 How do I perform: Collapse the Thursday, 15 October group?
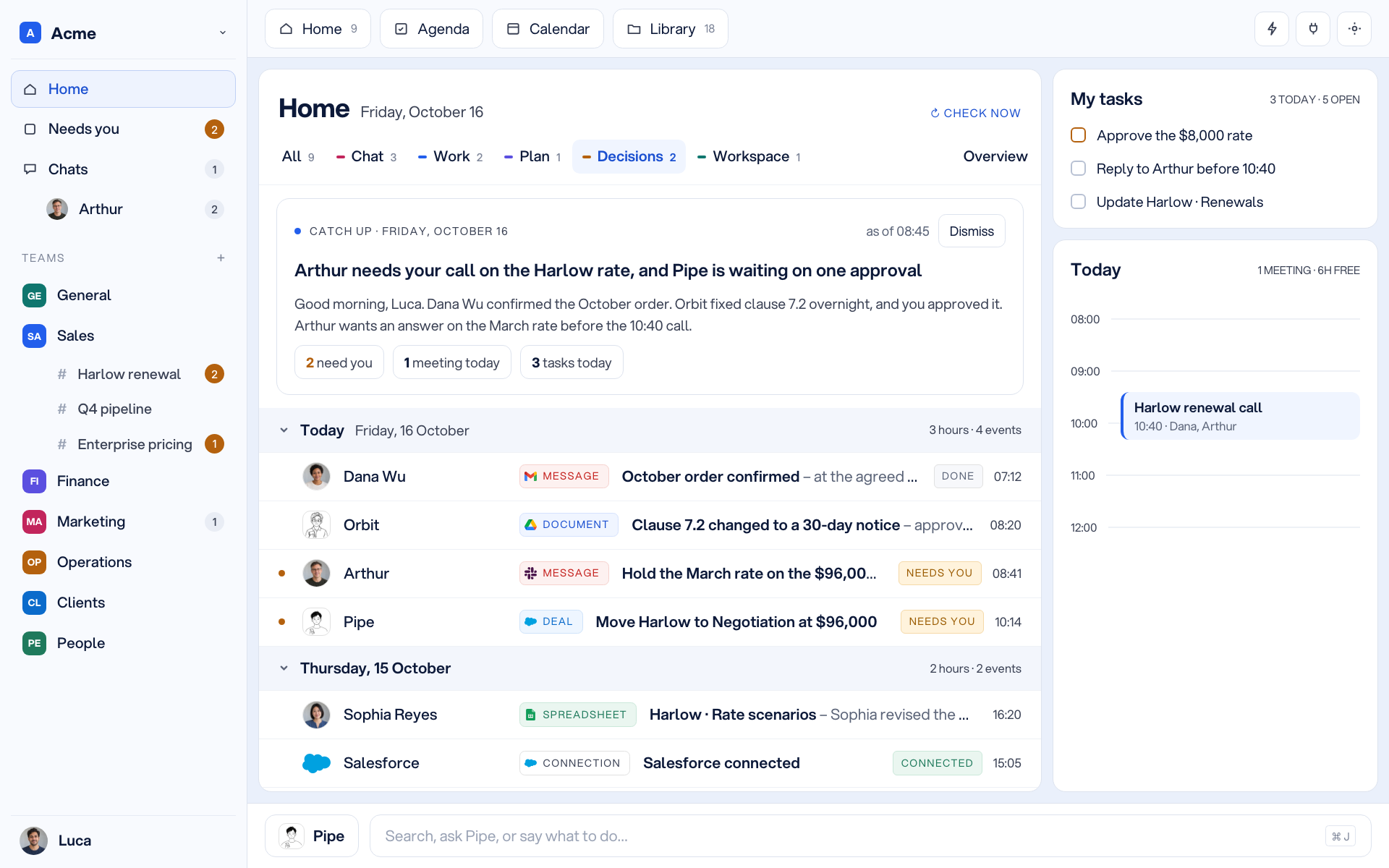pos(284,668)
